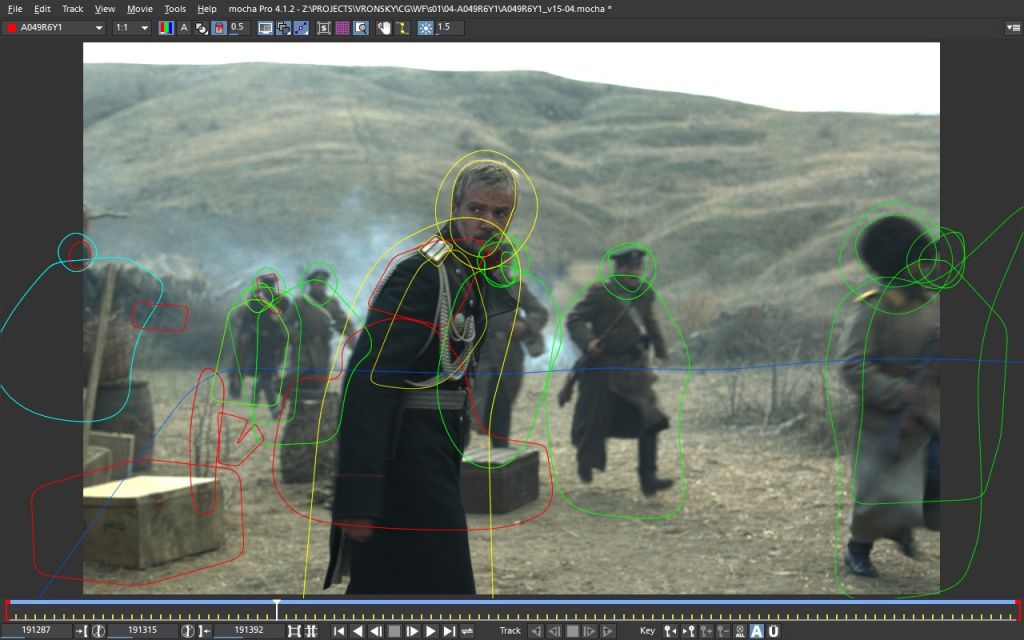Click the stop tracking button
The image size is (1024, 640).
point(572,631)
